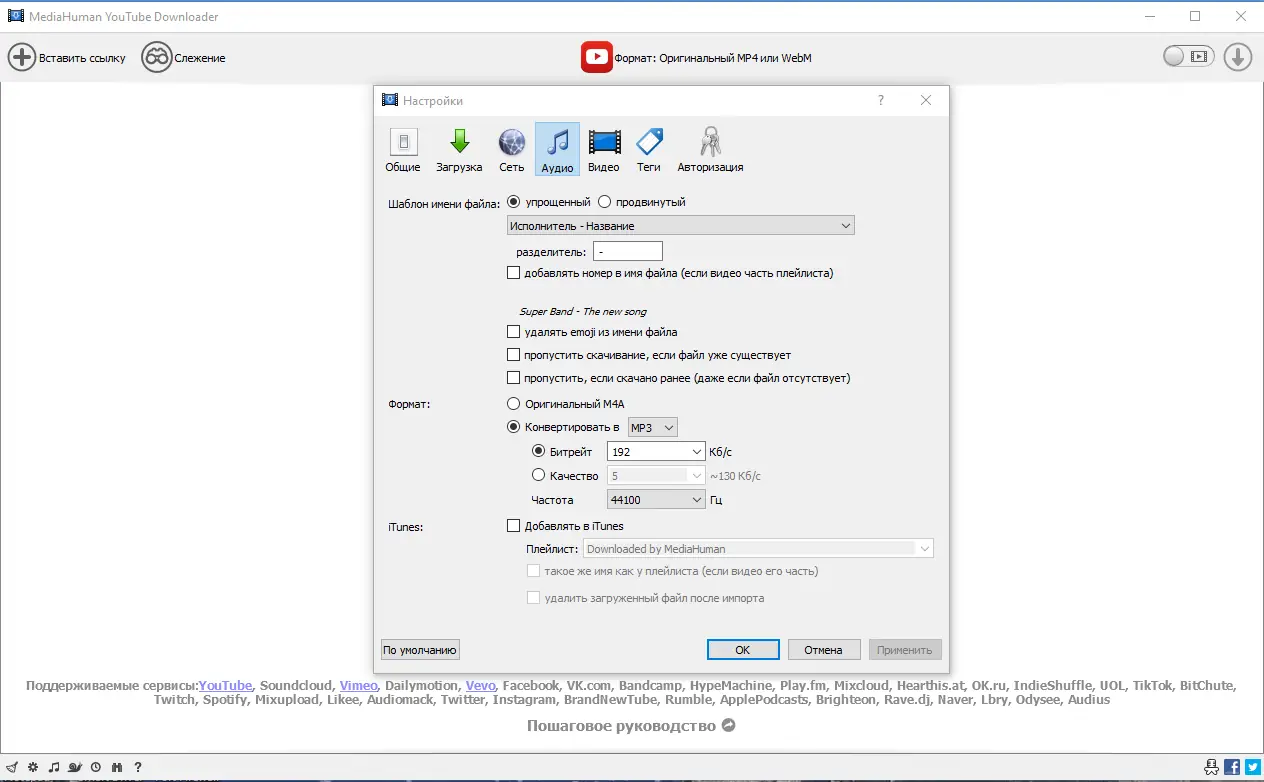Screen dimensions: 1264x782
Task: Check пропустить скачивание, если файл уже существует
Action: pyautogui.click(x=514, y=355)
